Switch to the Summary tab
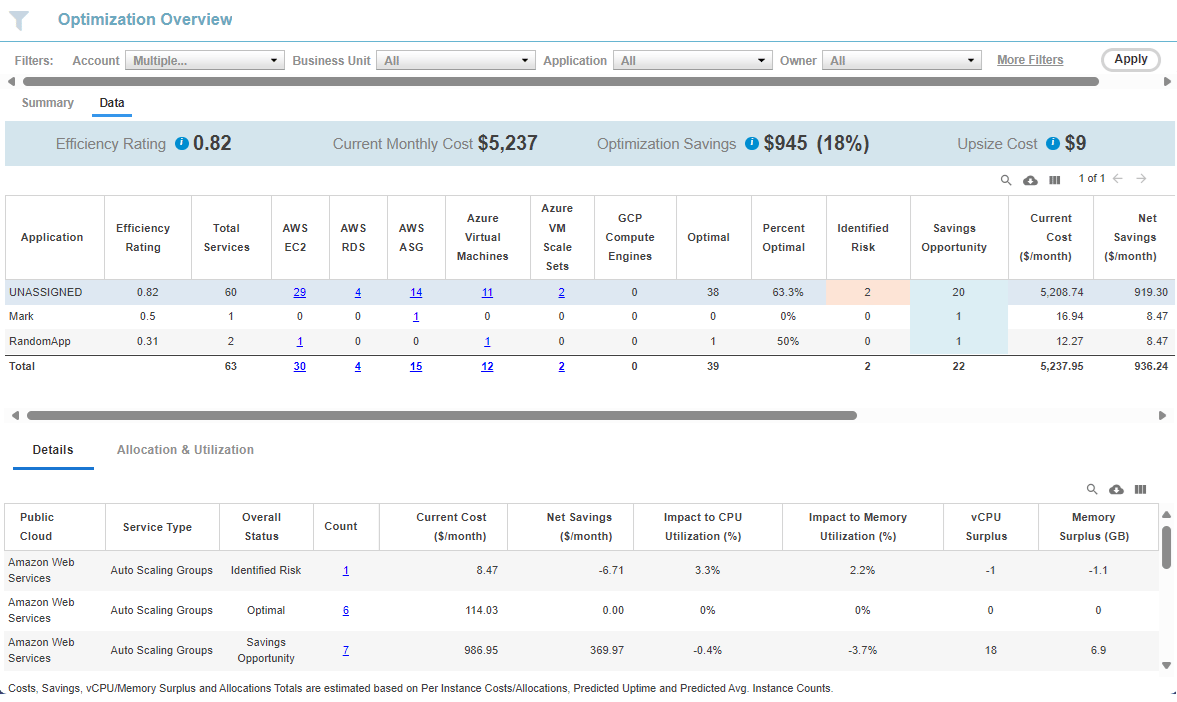Viewport: 1177px width, 702px height. (x=47, y=103)
